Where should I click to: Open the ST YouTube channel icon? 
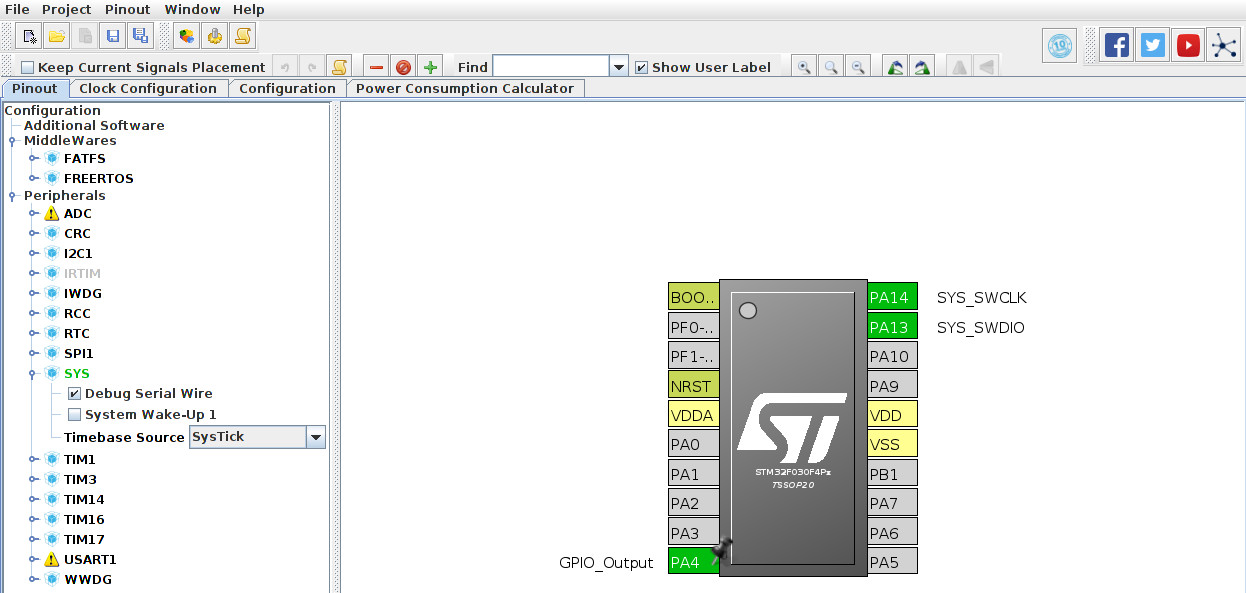coord(1188,45)
